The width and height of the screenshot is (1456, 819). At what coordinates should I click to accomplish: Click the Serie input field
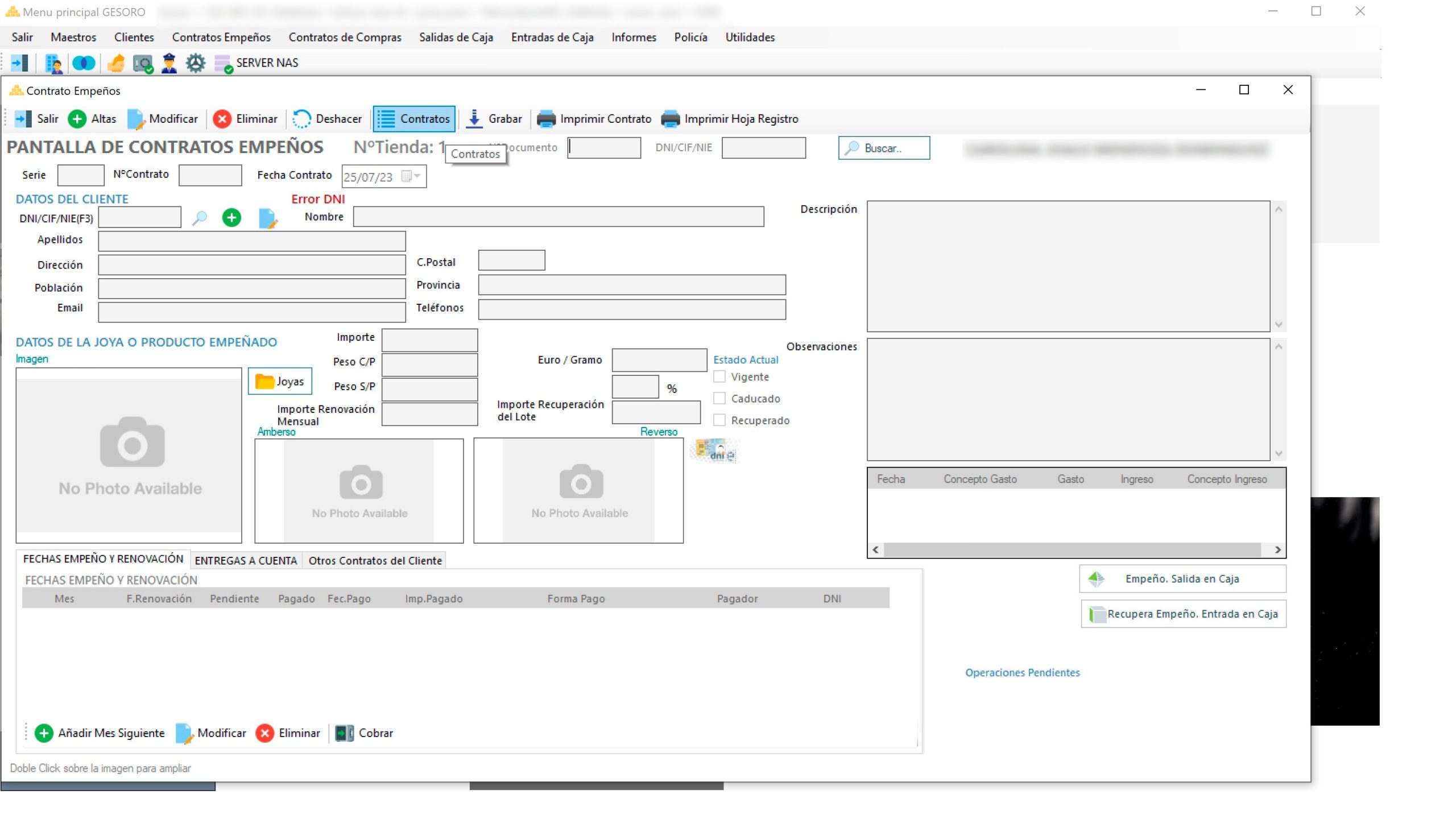coord(81,175)
